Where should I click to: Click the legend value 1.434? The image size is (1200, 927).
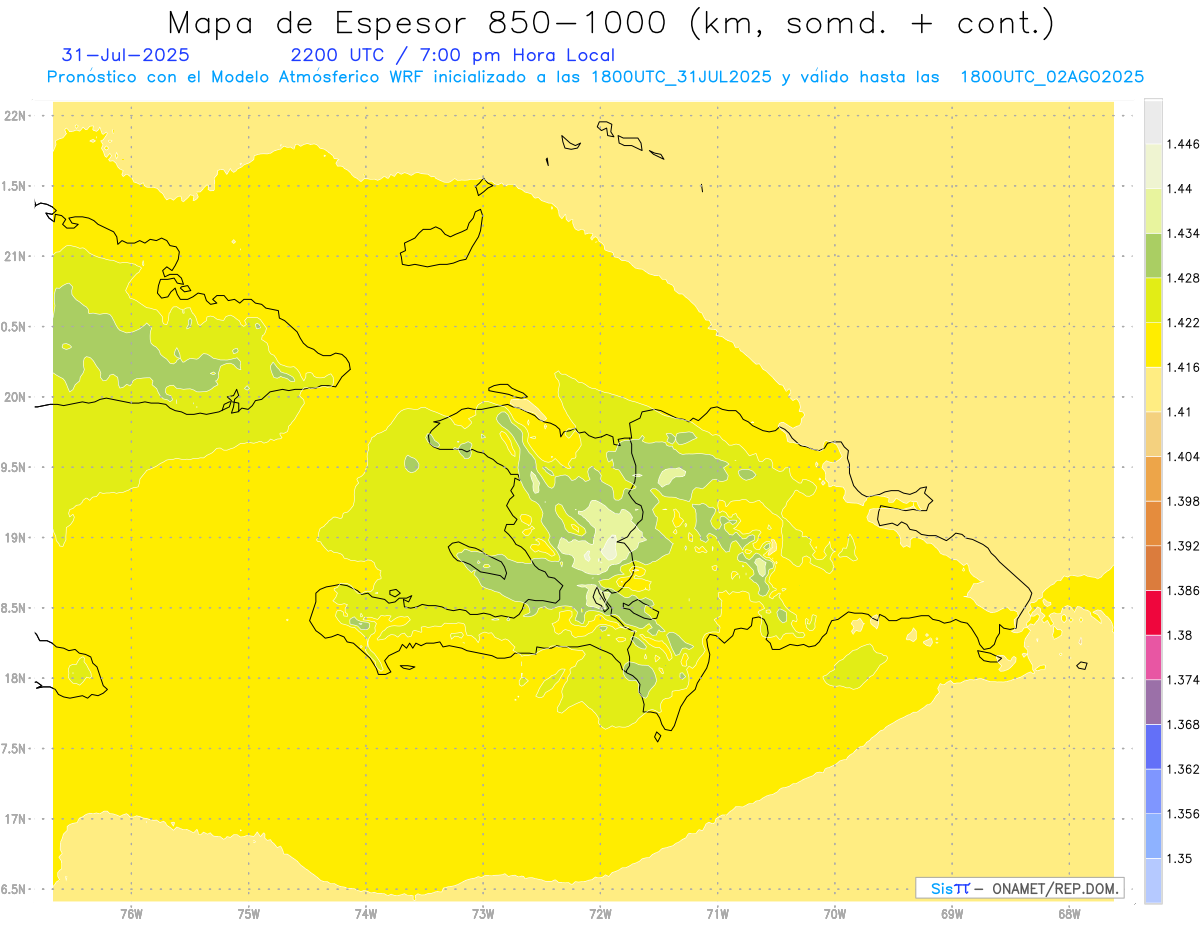pyautogui.click(x=1183, y=233)
